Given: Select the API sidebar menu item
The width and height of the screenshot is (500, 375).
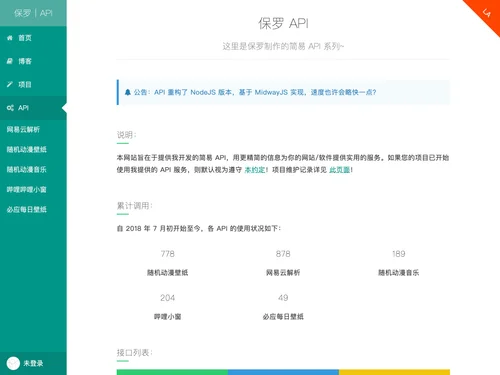Looking at the screenshot, I should pos(33,108).
